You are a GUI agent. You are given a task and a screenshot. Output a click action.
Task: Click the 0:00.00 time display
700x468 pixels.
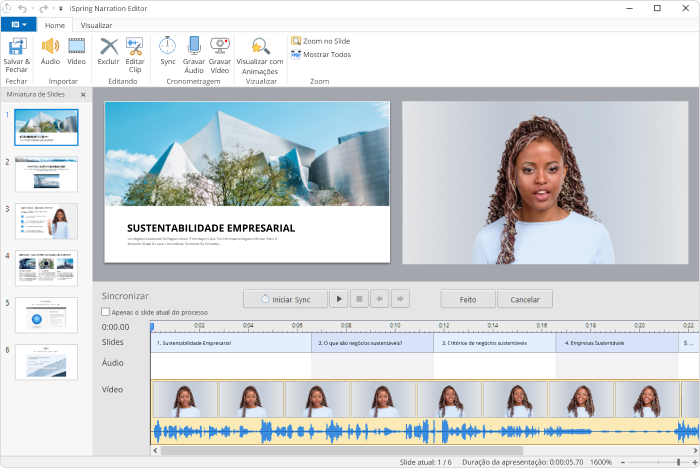pos(116,327)
